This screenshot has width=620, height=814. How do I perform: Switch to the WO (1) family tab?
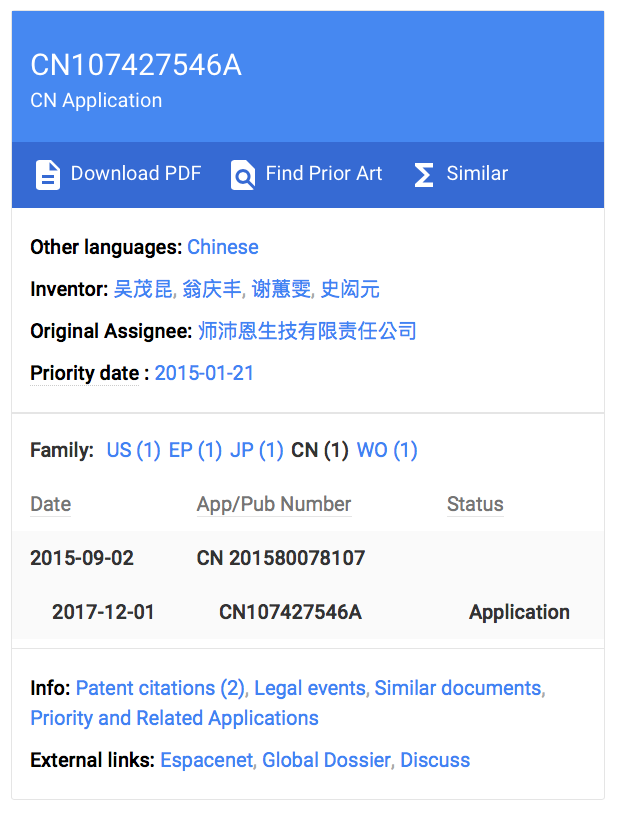coord(387,450)
